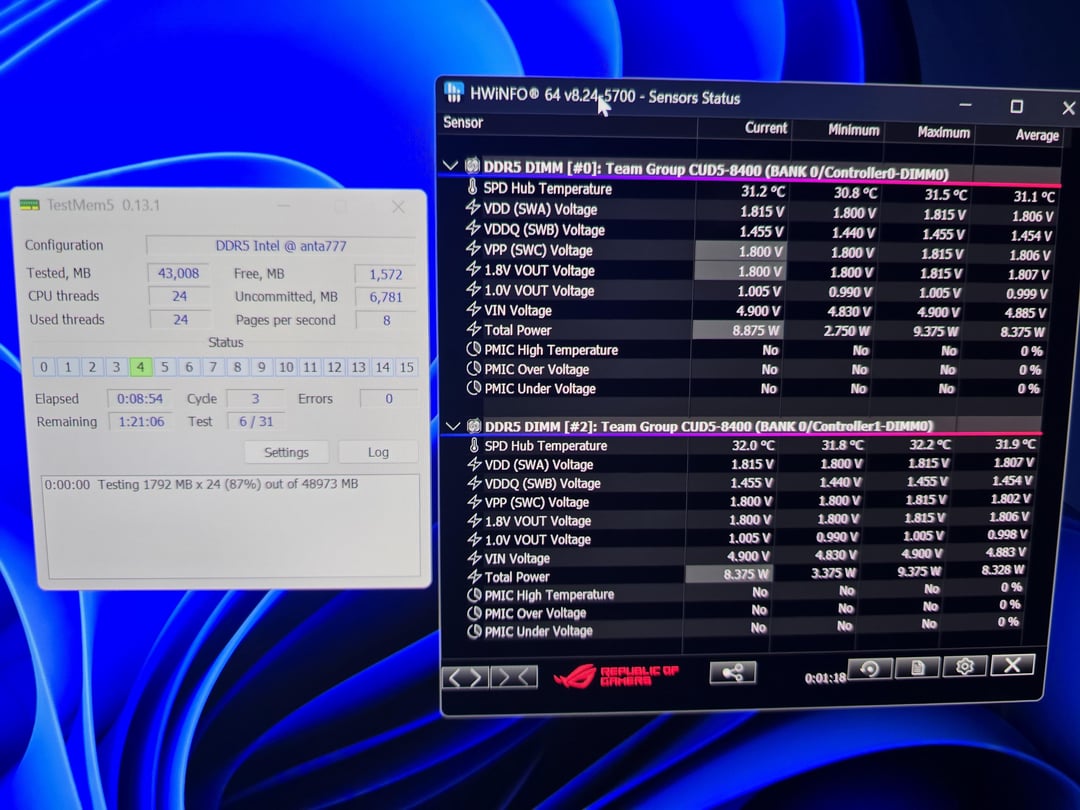Click circle icon beside DIMM #0 PMIC High Temperature

(x=474, y=349)
